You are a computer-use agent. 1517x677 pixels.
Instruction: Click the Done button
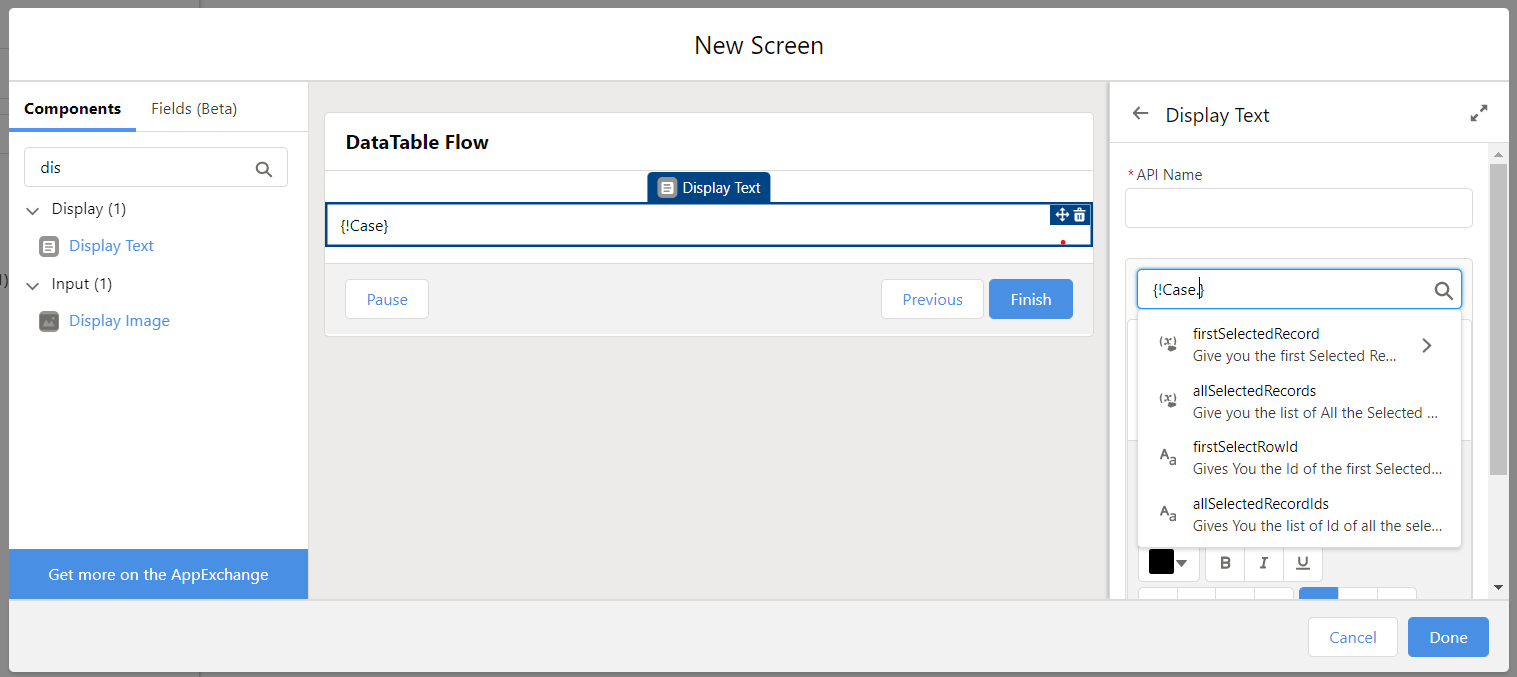pyautogui.click(x=1447, y=637)
